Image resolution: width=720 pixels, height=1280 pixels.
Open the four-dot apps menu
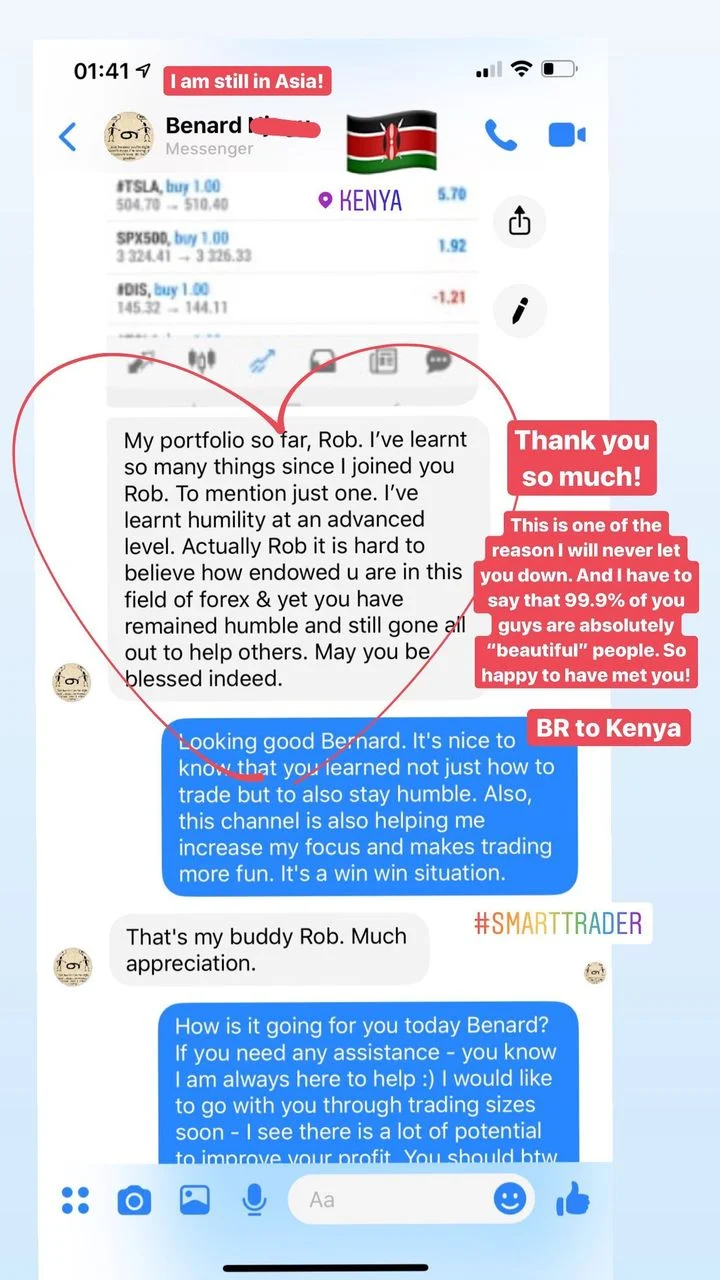tap(75, 1199)
